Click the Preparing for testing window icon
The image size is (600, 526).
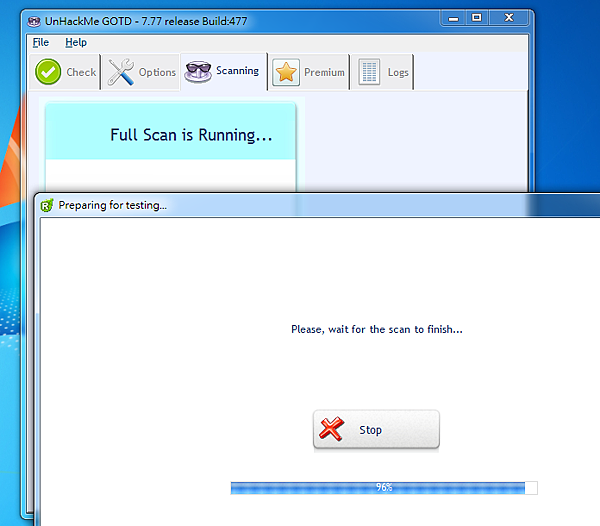47,205
